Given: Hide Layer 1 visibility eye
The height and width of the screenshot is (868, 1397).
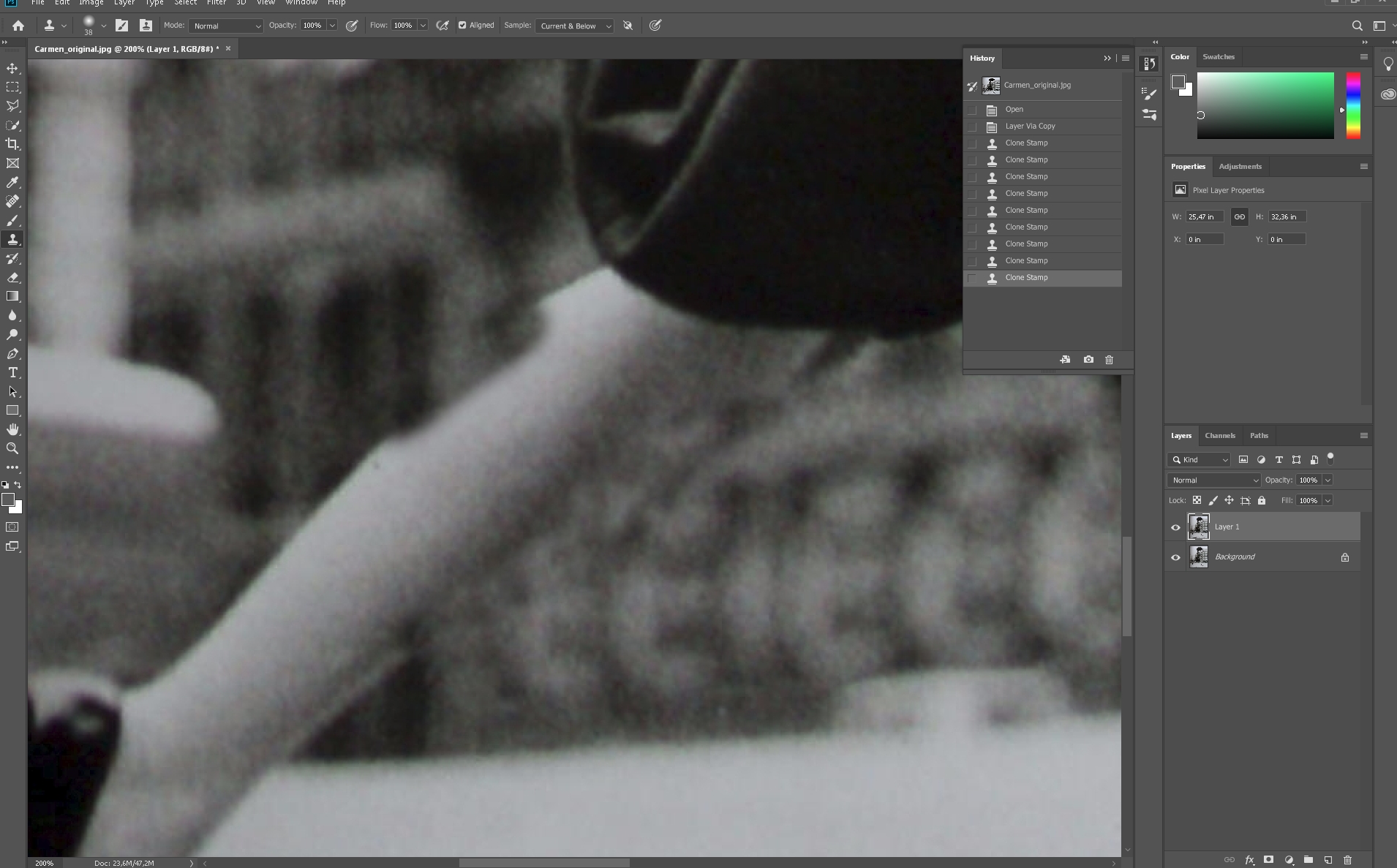Looking at the screenshot, I should pos(1175,527).
